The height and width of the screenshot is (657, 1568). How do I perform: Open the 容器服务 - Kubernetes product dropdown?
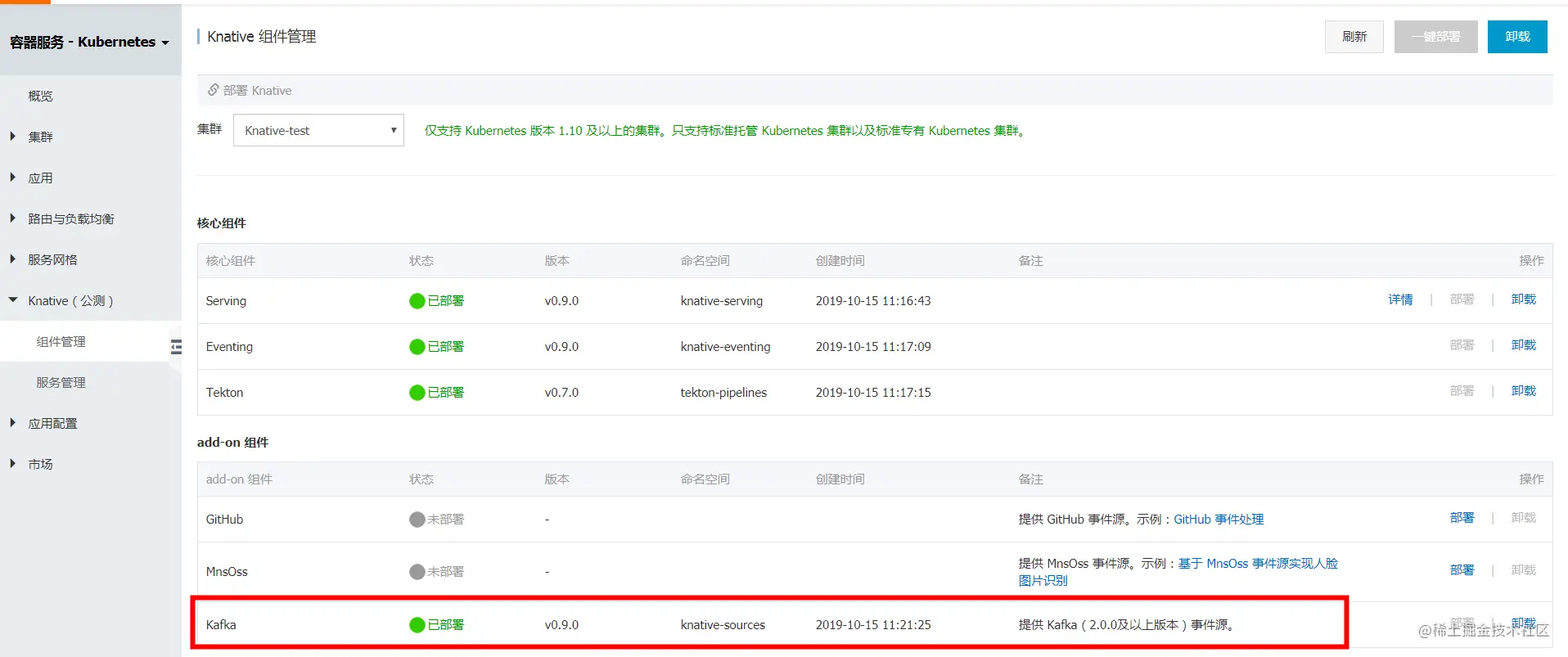pos(90,42)
